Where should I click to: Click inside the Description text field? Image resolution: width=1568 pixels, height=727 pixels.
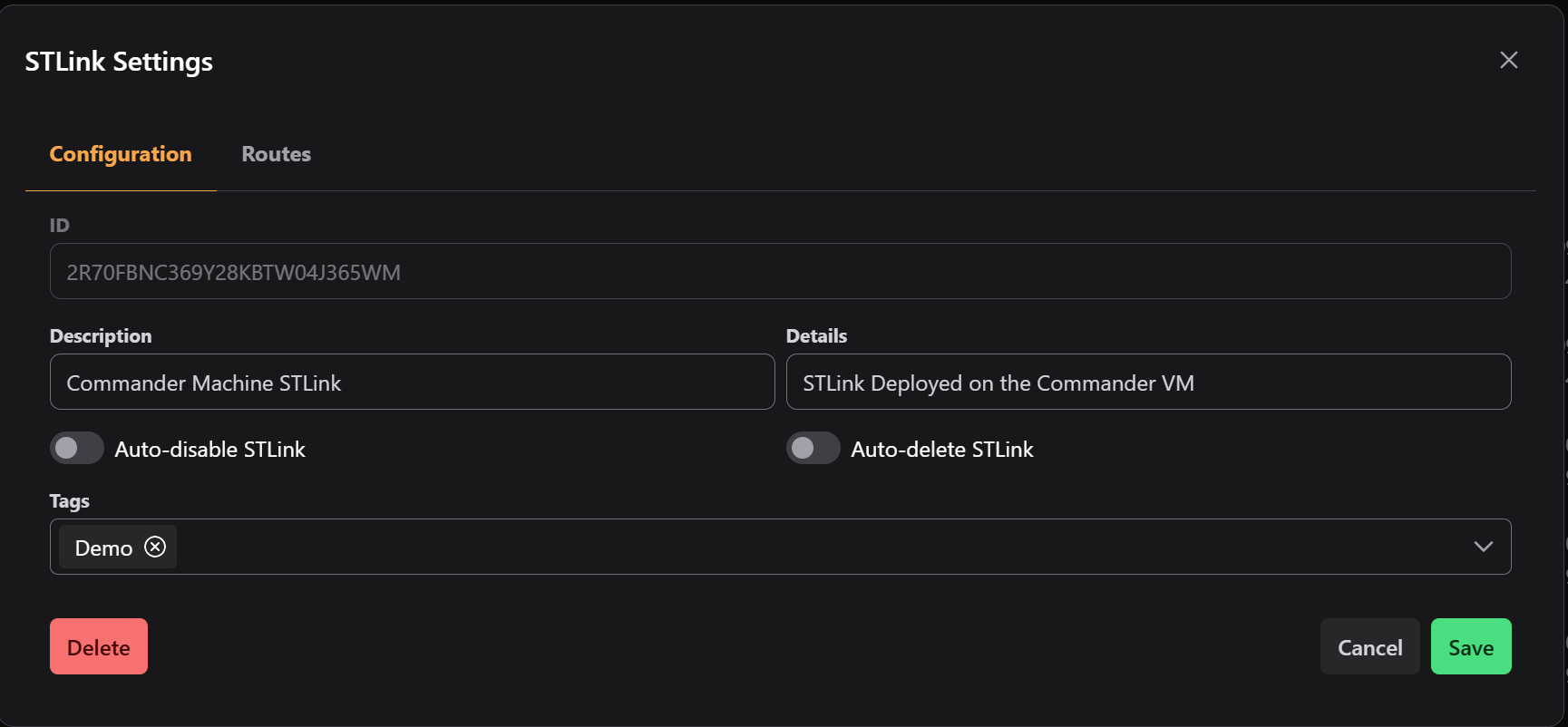(x=413, y=382)
